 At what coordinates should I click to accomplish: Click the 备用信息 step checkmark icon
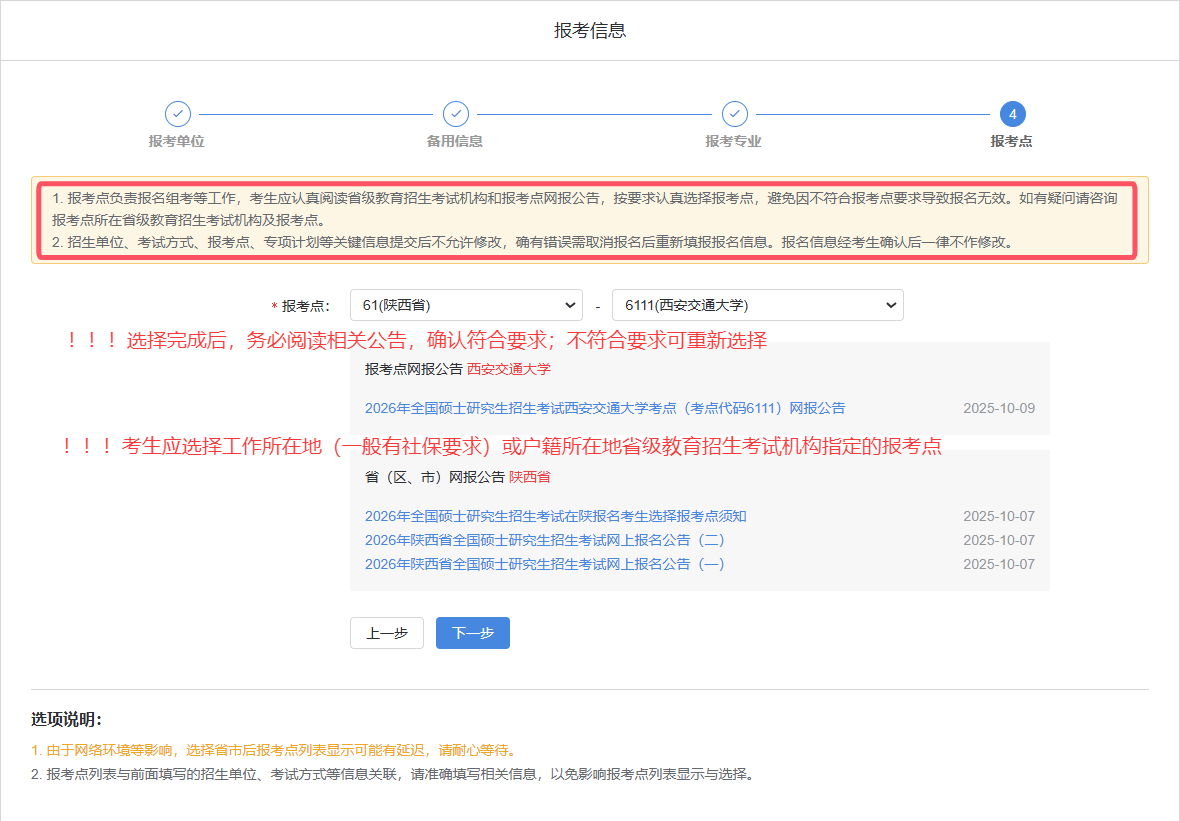(455, 114)
